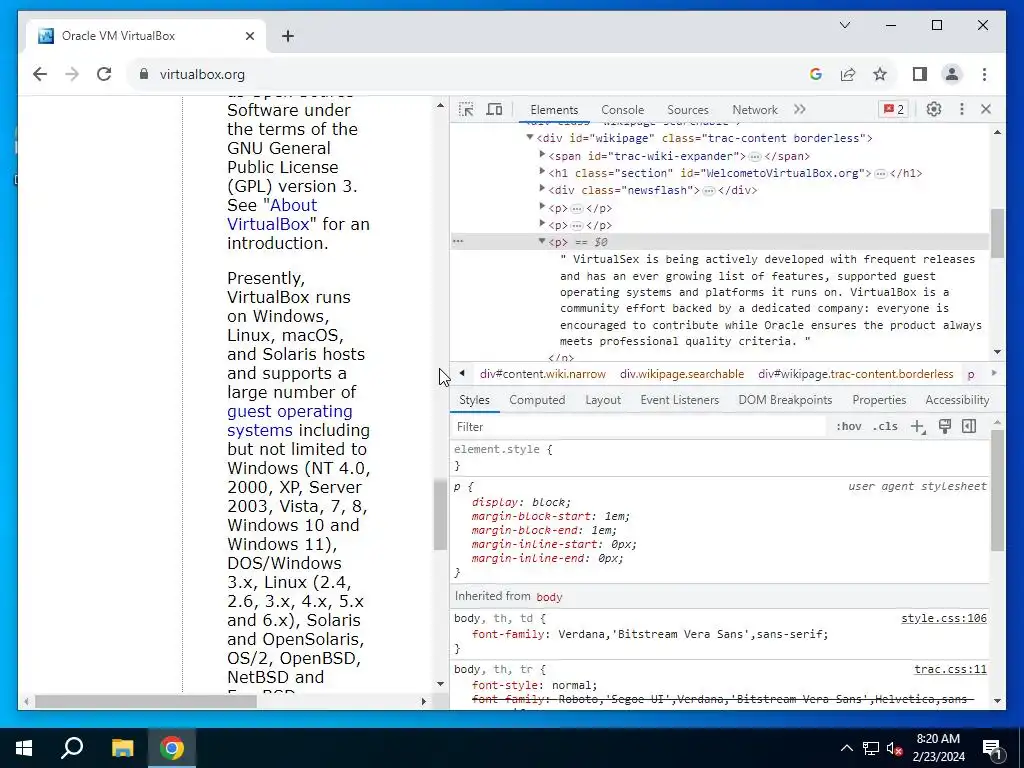Viewport: 1024px width, 768px height.
Task: Open a new tab with the plus button
Action: pyautogui.click(x=288, y=36)
